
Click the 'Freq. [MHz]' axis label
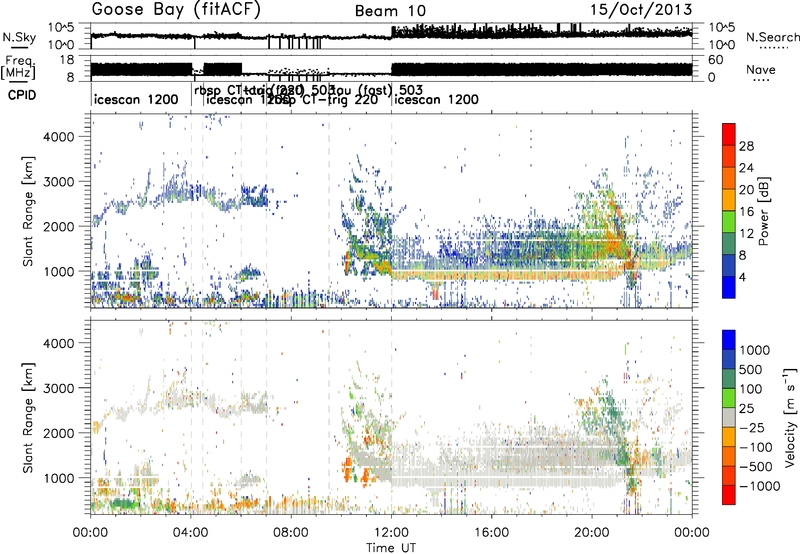point(18,67)
